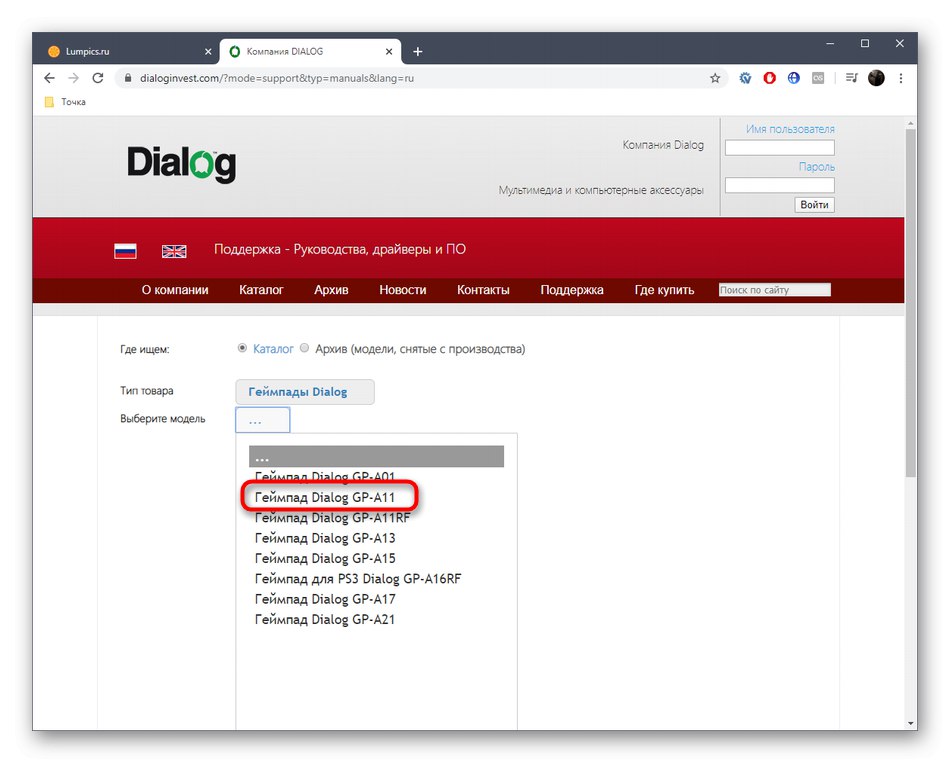Open Chrome three-dot menu
The height and width of the screenshot is (763, 950).
[x=901, y=78]
